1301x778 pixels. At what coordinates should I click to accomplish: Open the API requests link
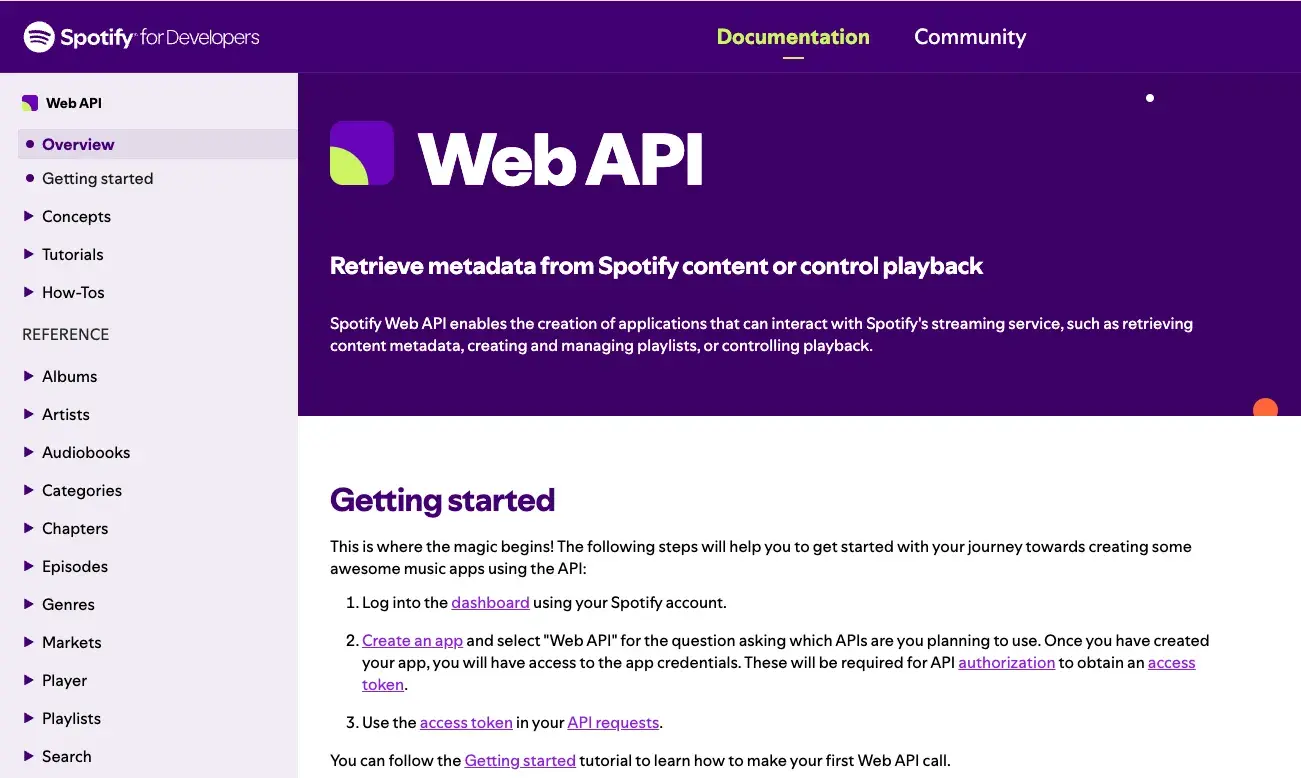613,722
